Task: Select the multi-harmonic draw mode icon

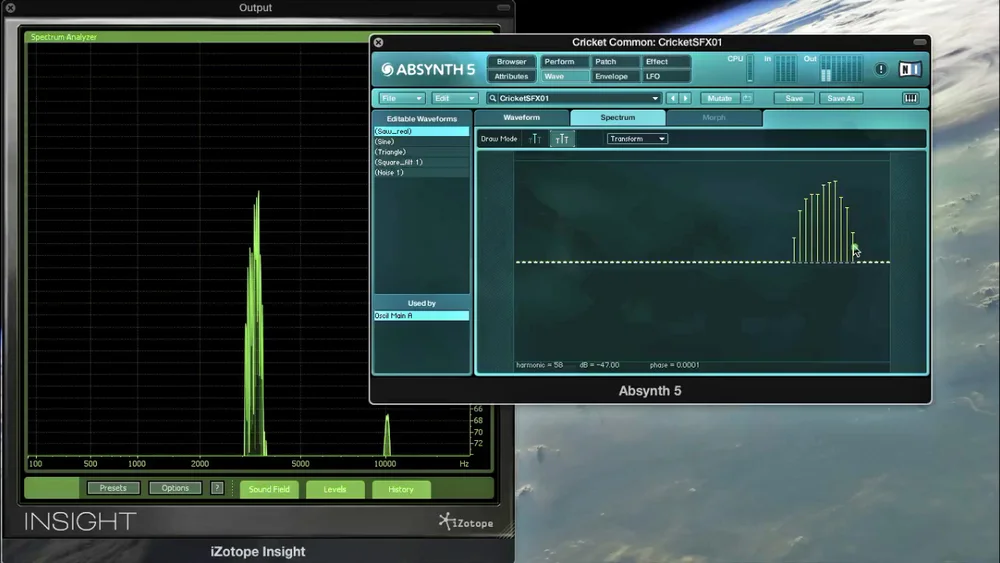Action: pos(562,139)
